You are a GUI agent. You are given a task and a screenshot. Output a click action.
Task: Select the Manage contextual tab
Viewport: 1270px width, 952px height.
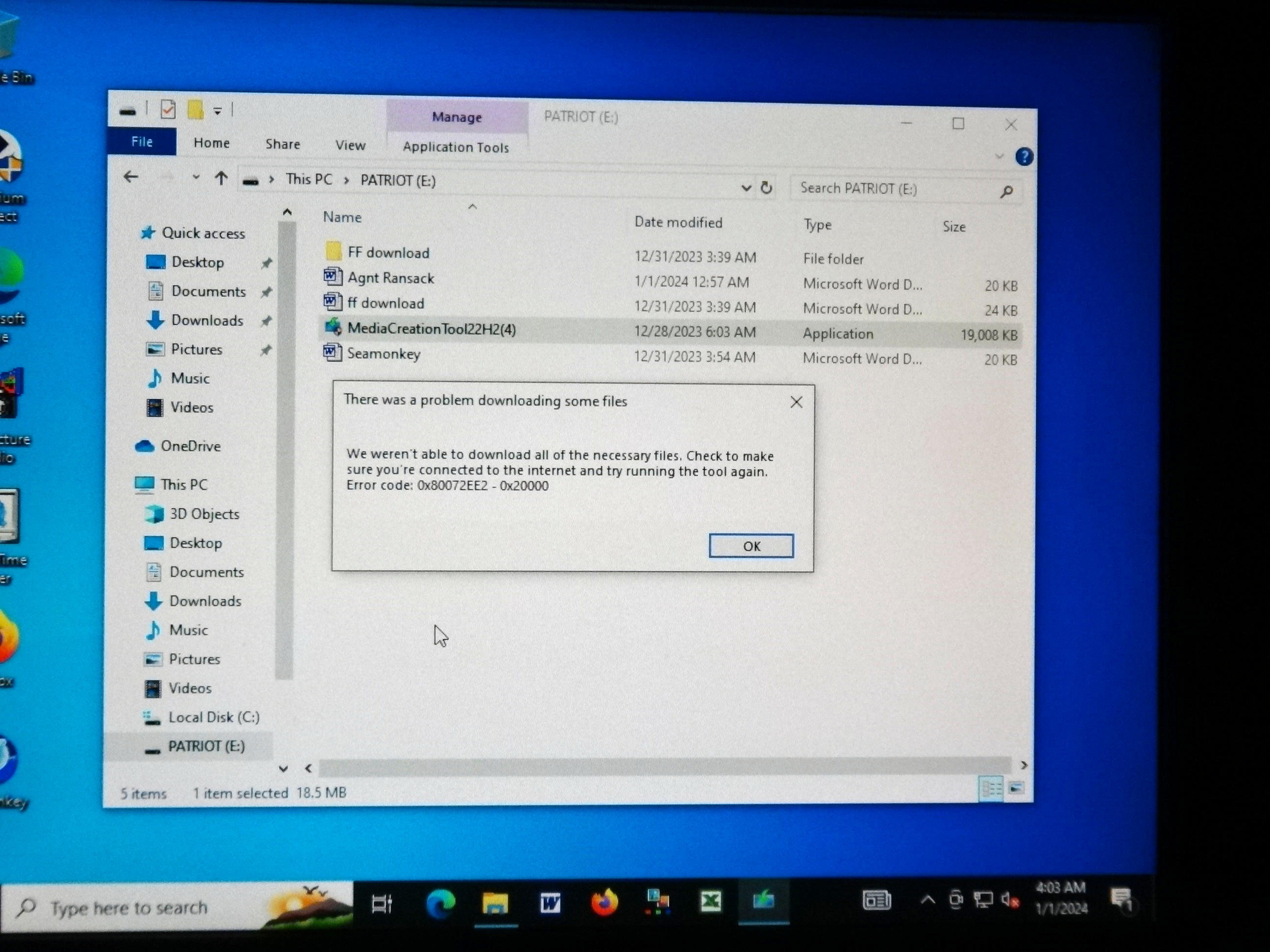[457, 117]
